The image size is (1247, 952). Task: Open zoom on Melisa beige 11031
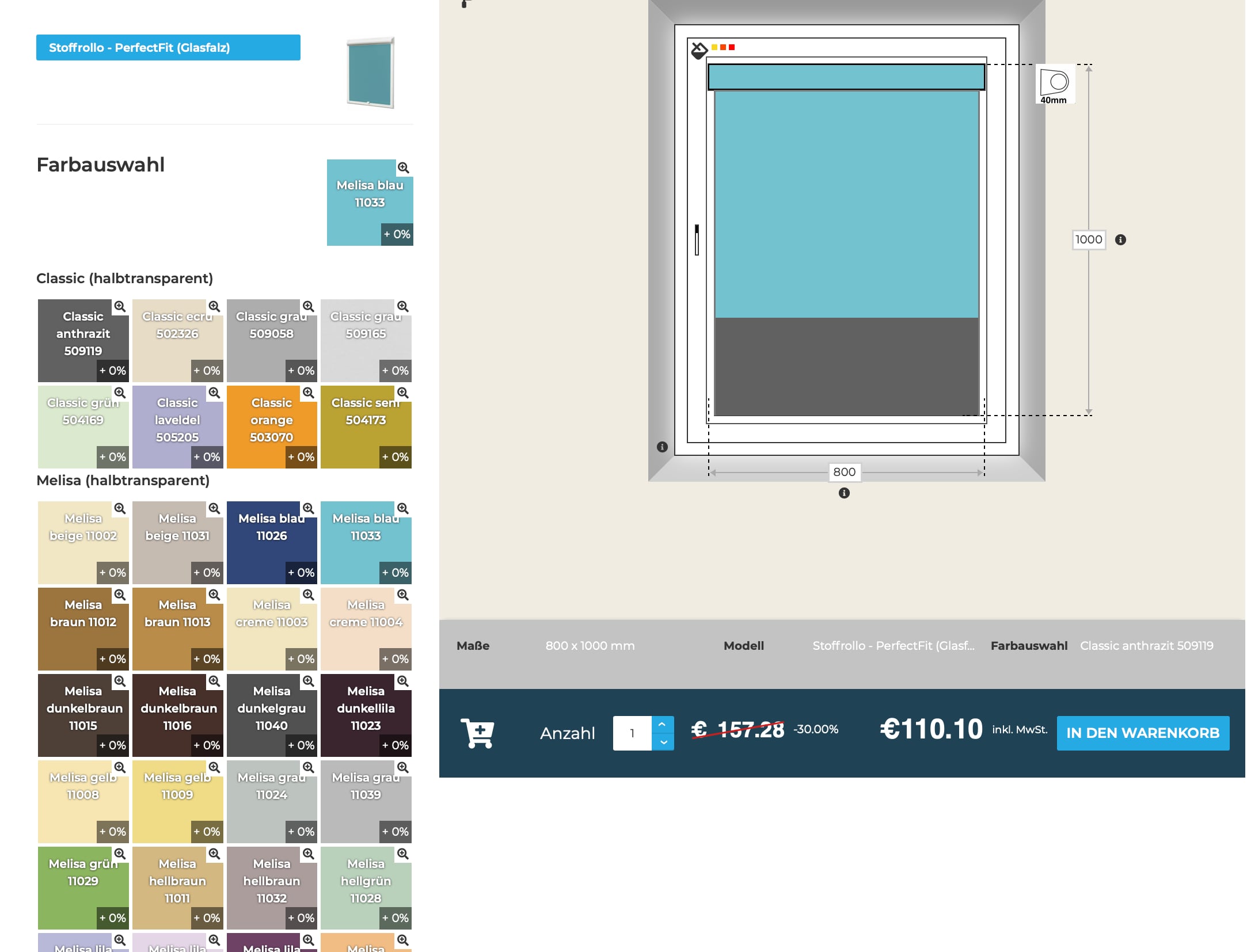214,508
